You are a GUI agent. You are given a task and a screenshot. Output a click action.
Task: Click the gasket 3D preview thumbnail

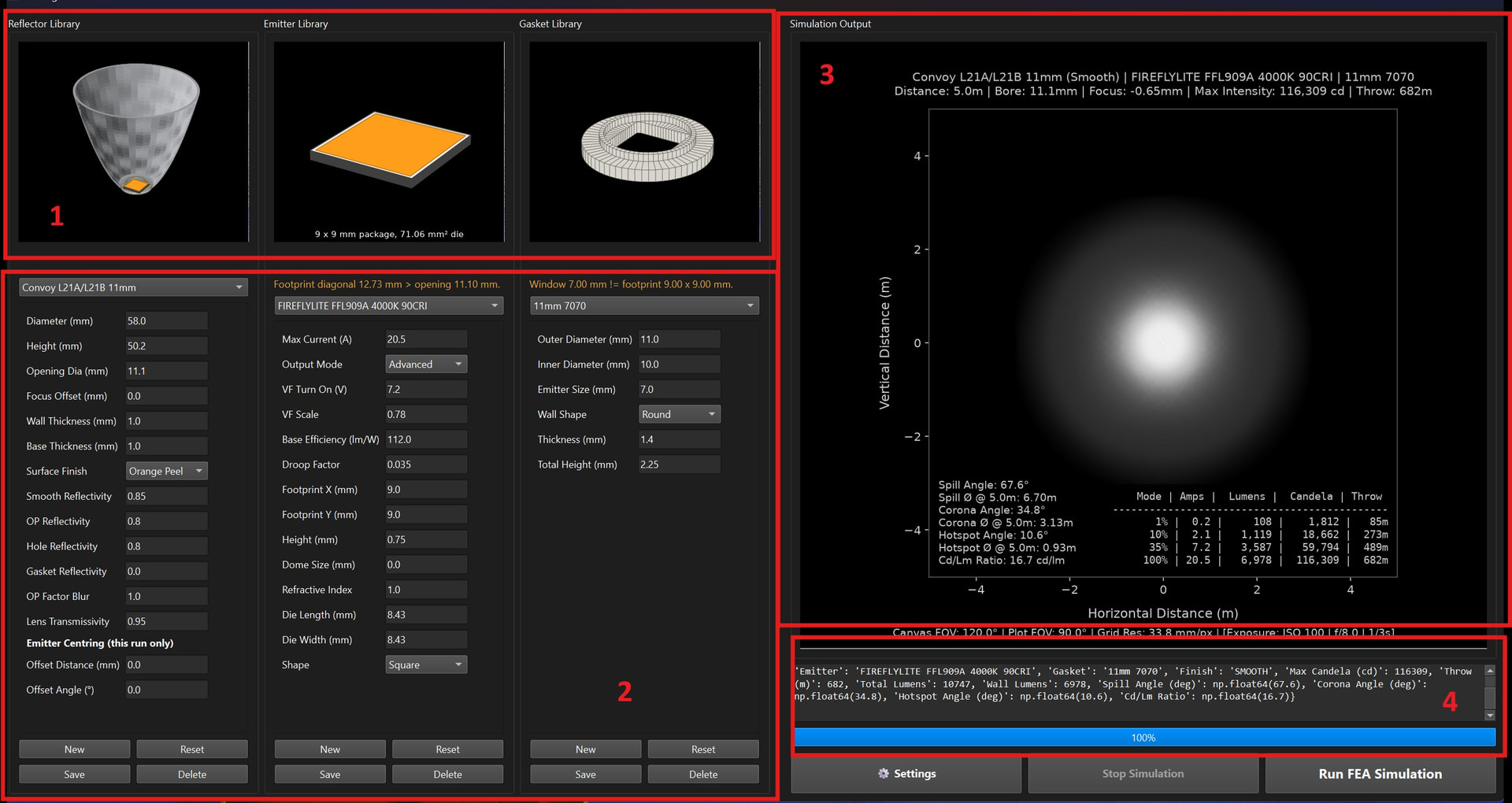click(x=644, y=142)
